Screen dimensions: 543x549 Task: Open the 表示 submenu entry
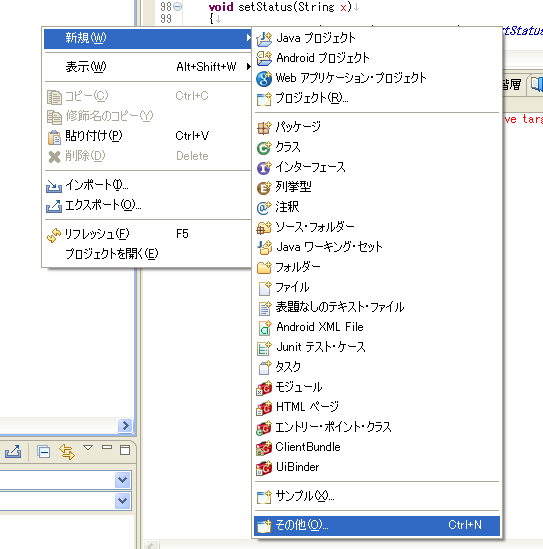147,67
